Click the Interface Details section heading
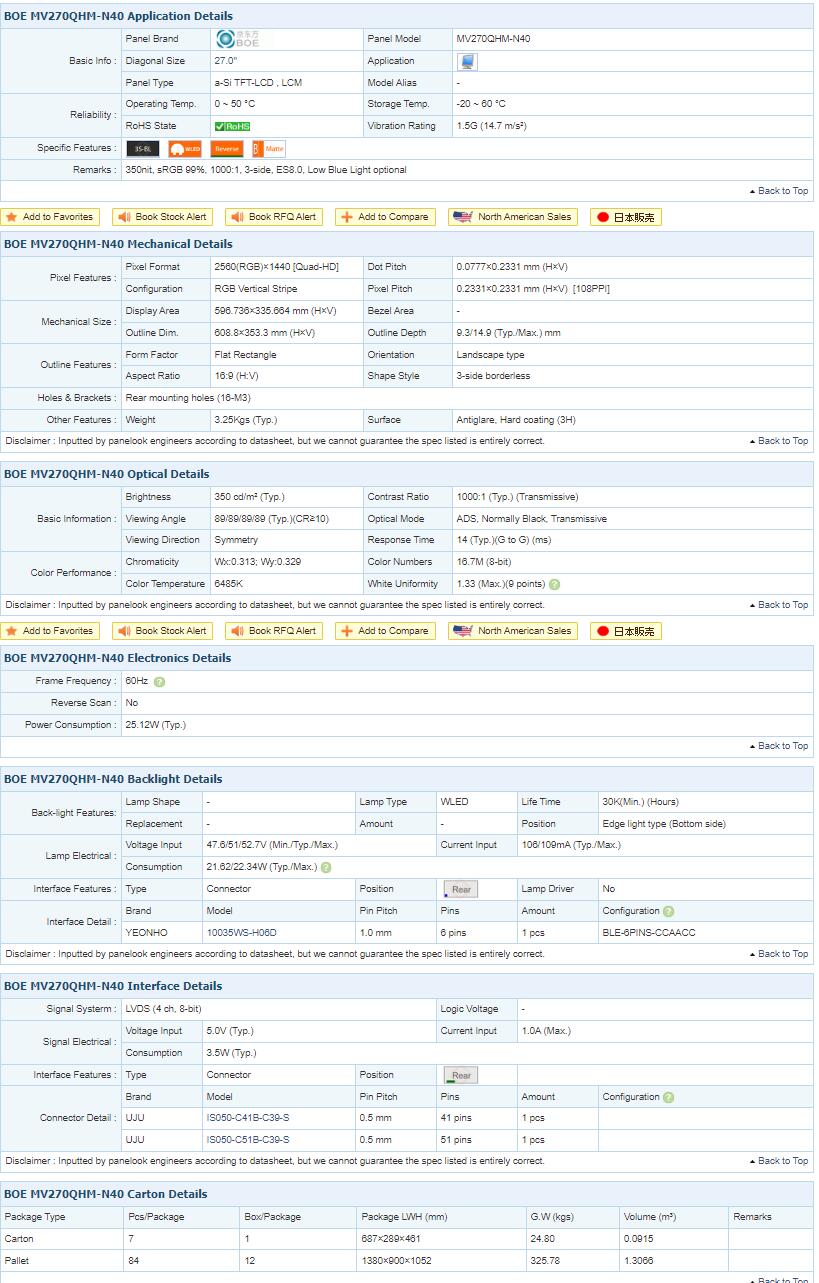The height and width of the screenshot is (1283, 819). pos(113,986)
